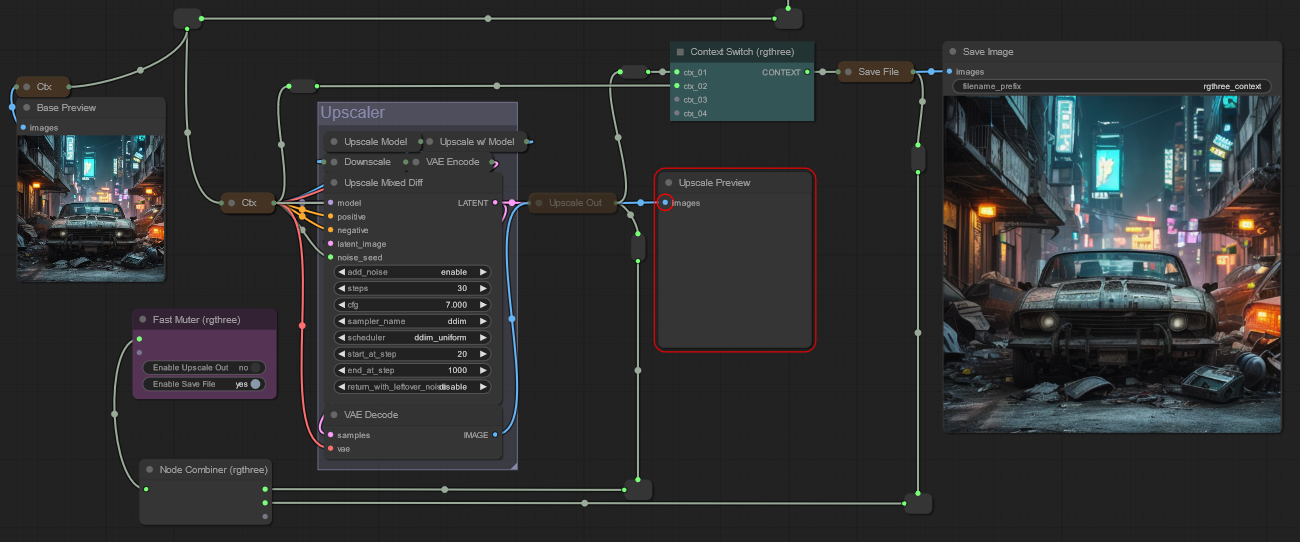Collapse the Upscale Mixed Diff node via its dot
The width and height of the screenshot is (1300, 542).
pos(334,183)
